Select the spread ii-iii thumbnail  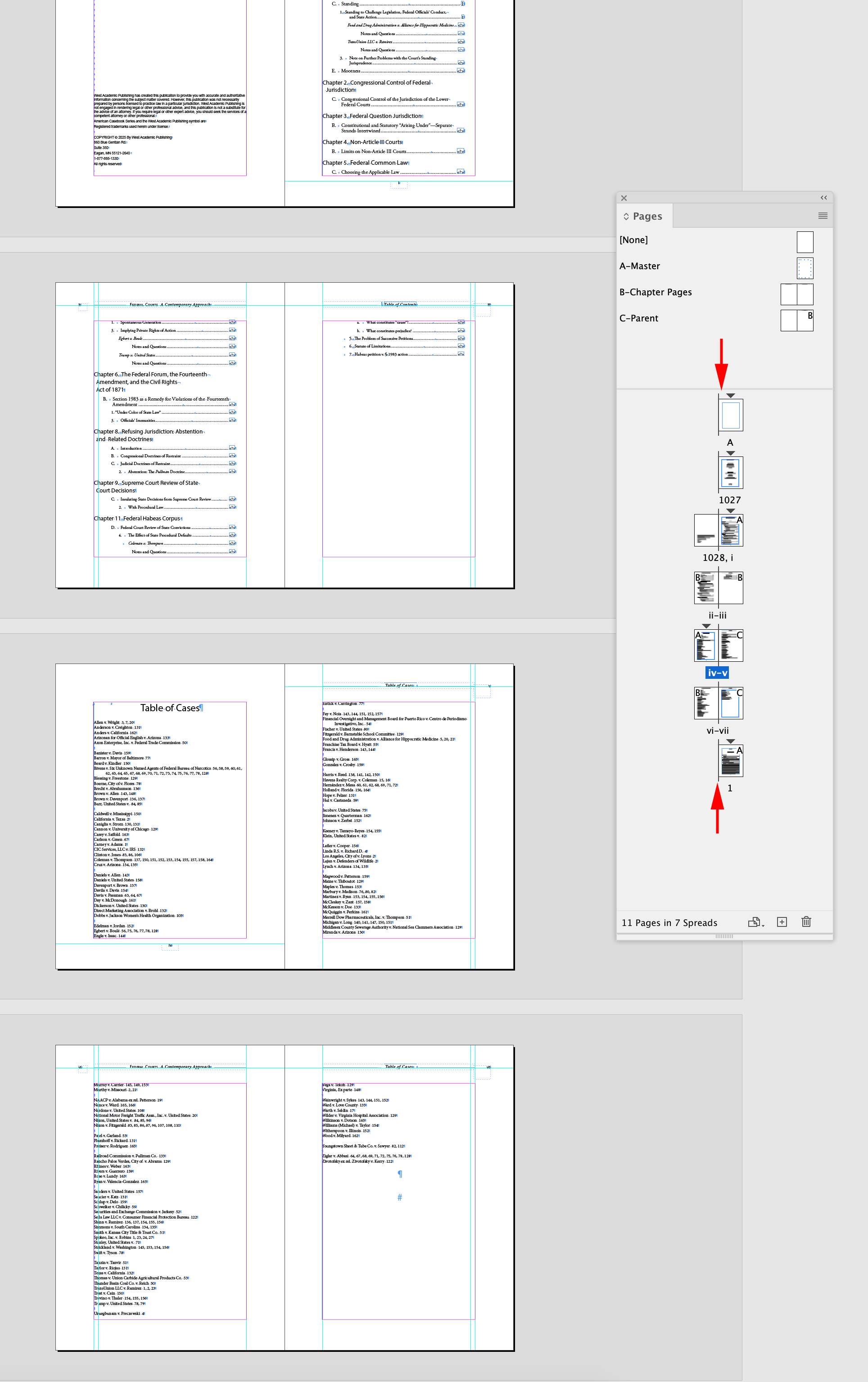point(718,588)
